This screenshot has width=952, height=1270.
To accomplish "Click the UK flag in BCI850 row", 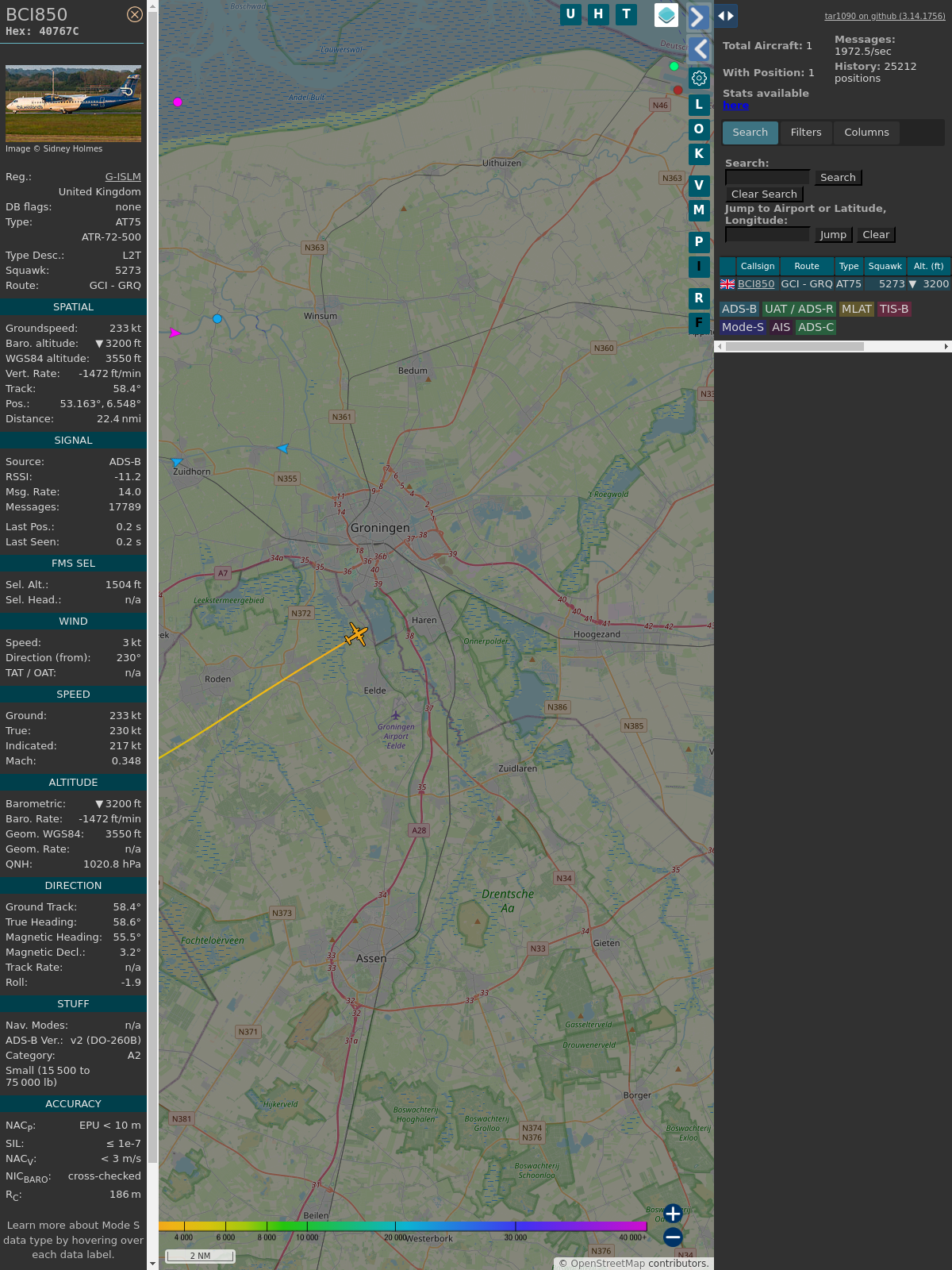I will click(x=727, y=284).
